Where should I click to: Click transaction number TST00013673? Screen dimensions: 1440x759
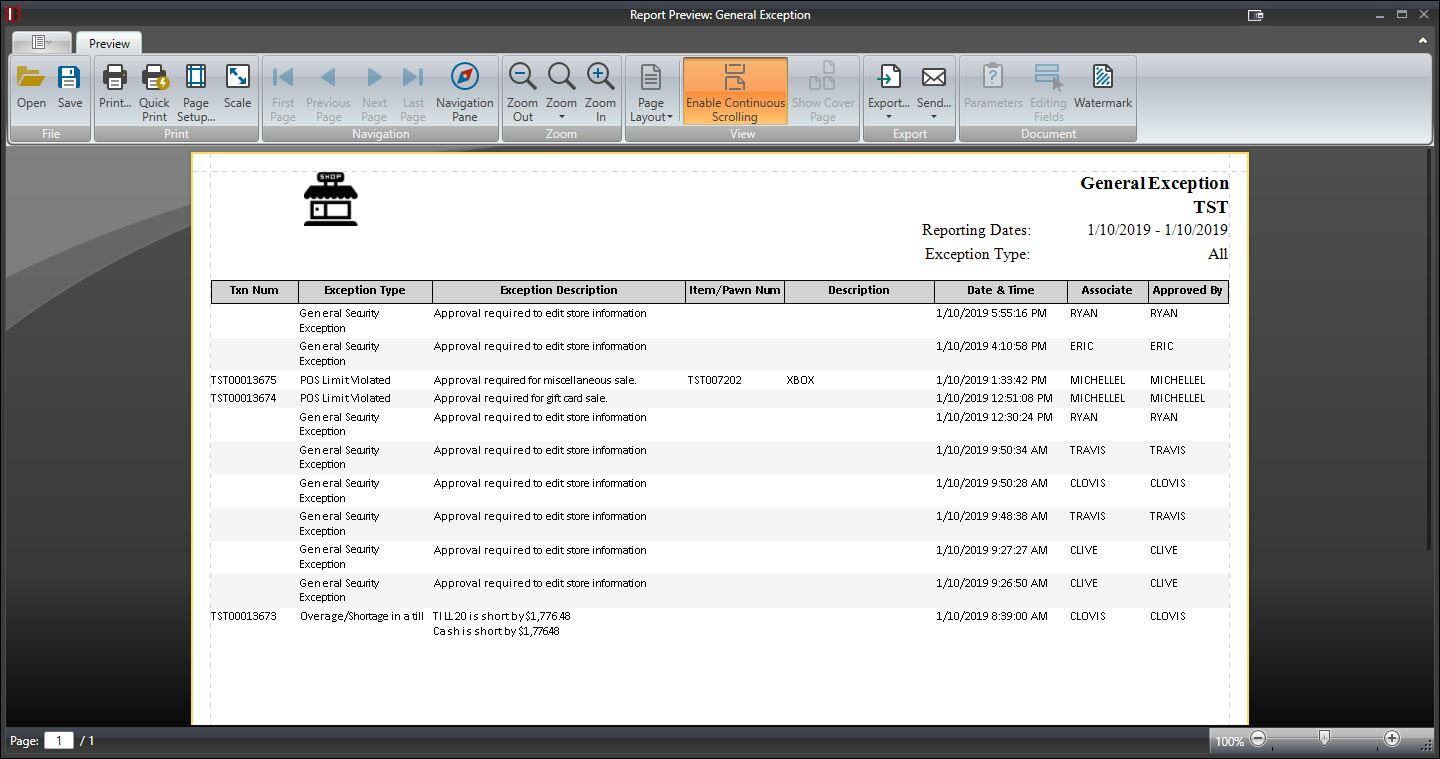click(244, 616)
